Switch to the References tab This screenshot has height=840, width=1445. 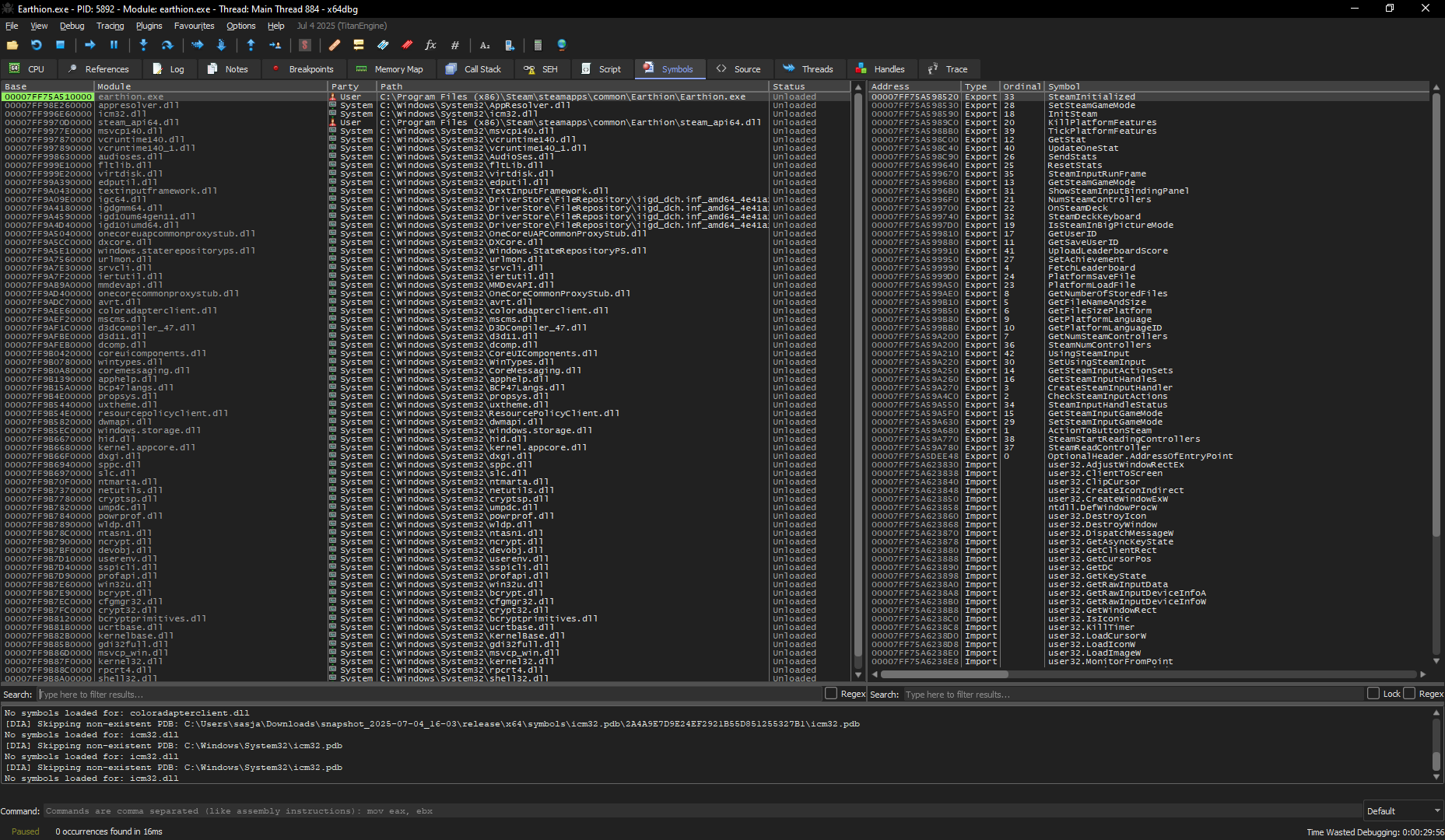[x=99, y=69]
